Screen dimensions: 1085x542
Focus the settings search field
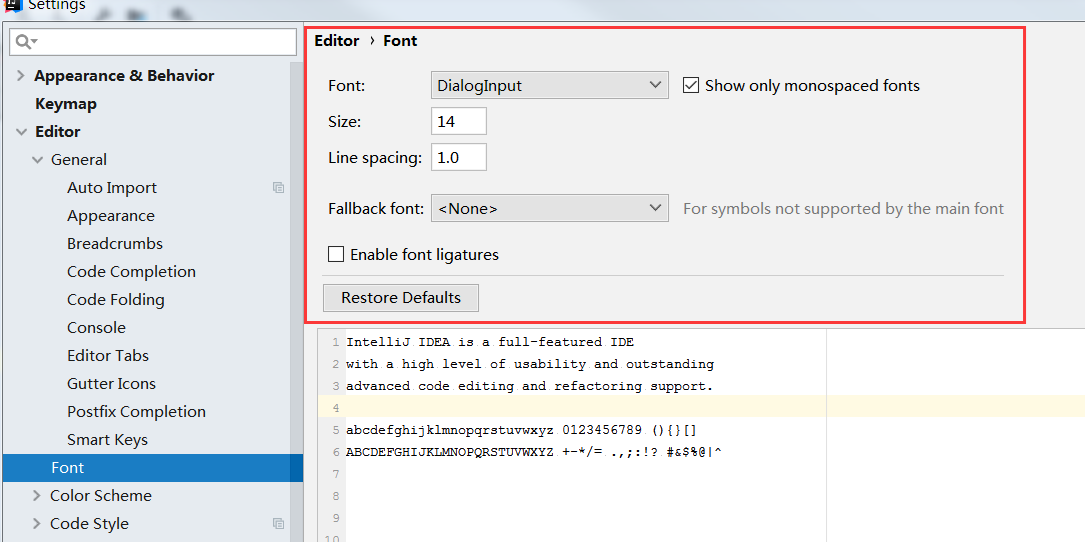pyautogui.click(x=153, y=42)
